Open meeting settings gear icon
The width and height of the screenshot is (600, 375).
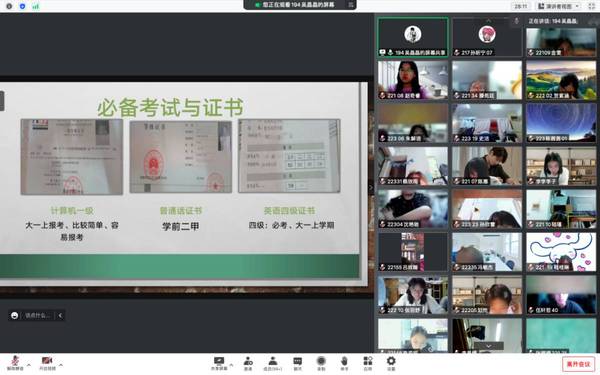click(391, 363)
